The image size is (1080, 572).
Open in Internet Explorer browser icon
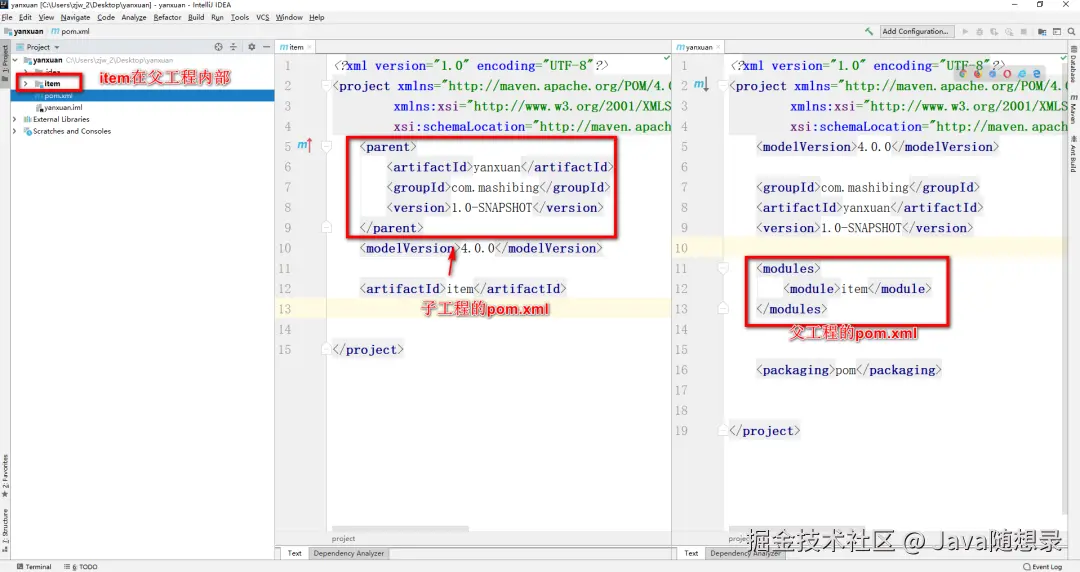pos(1022,74)
